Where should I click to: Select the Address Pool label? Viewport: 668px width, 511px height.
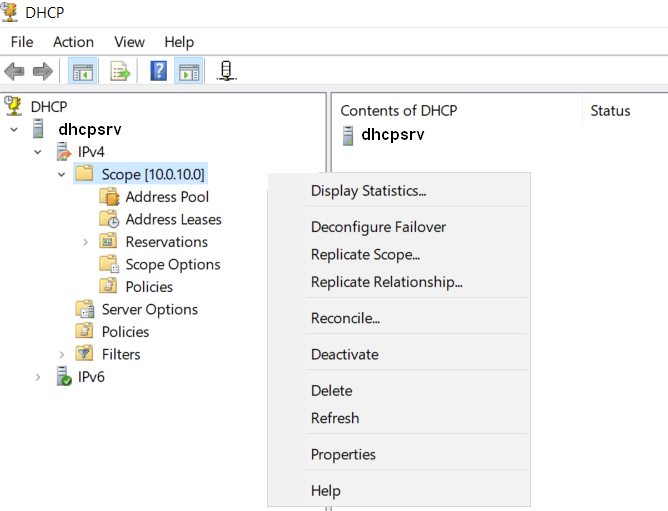pos(167,197)
